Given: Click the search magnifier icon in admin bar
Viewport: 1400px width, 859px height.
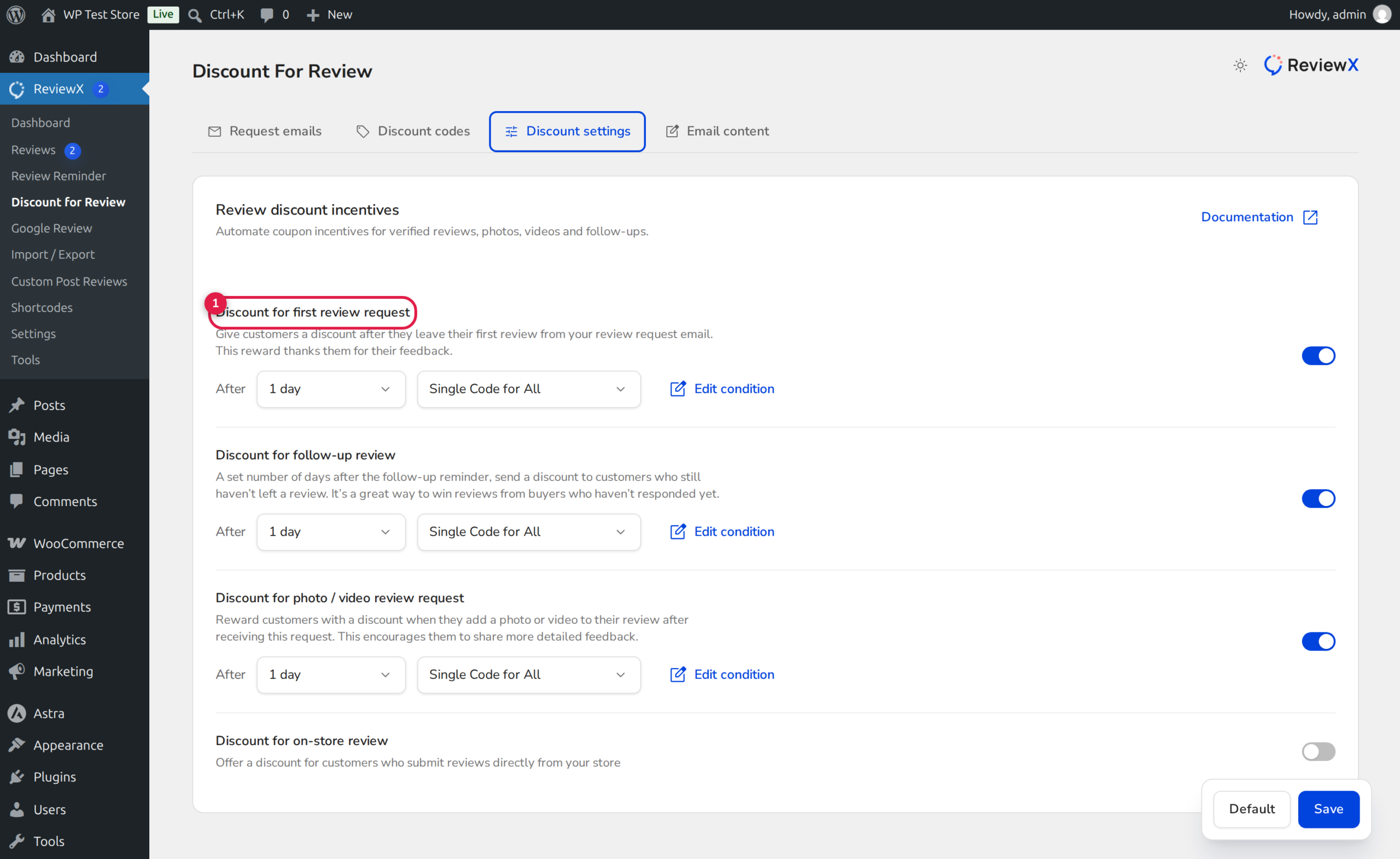Looking at the screenshot, I should point(194,15).
